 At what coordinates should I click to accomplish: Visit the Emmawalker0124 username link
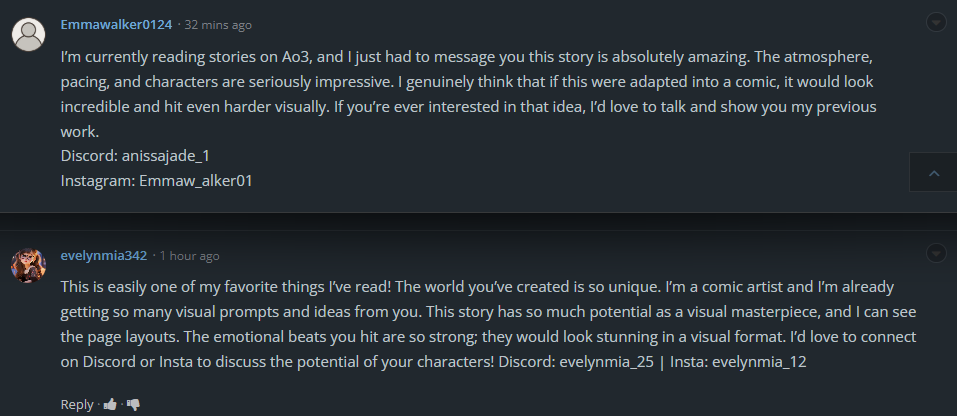[116, 23]
